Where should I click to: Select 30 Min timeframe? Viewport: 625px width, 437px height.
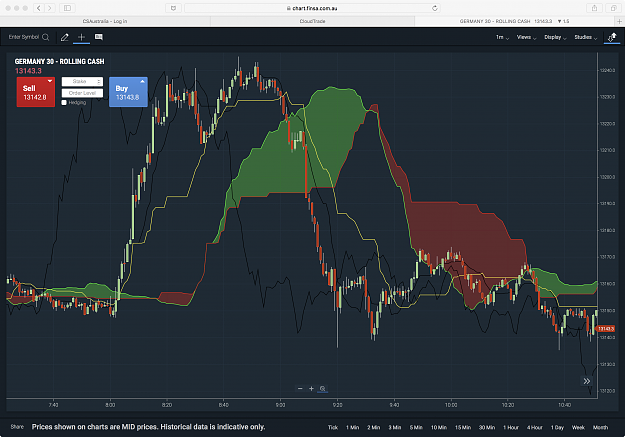[x=487, y=427]
